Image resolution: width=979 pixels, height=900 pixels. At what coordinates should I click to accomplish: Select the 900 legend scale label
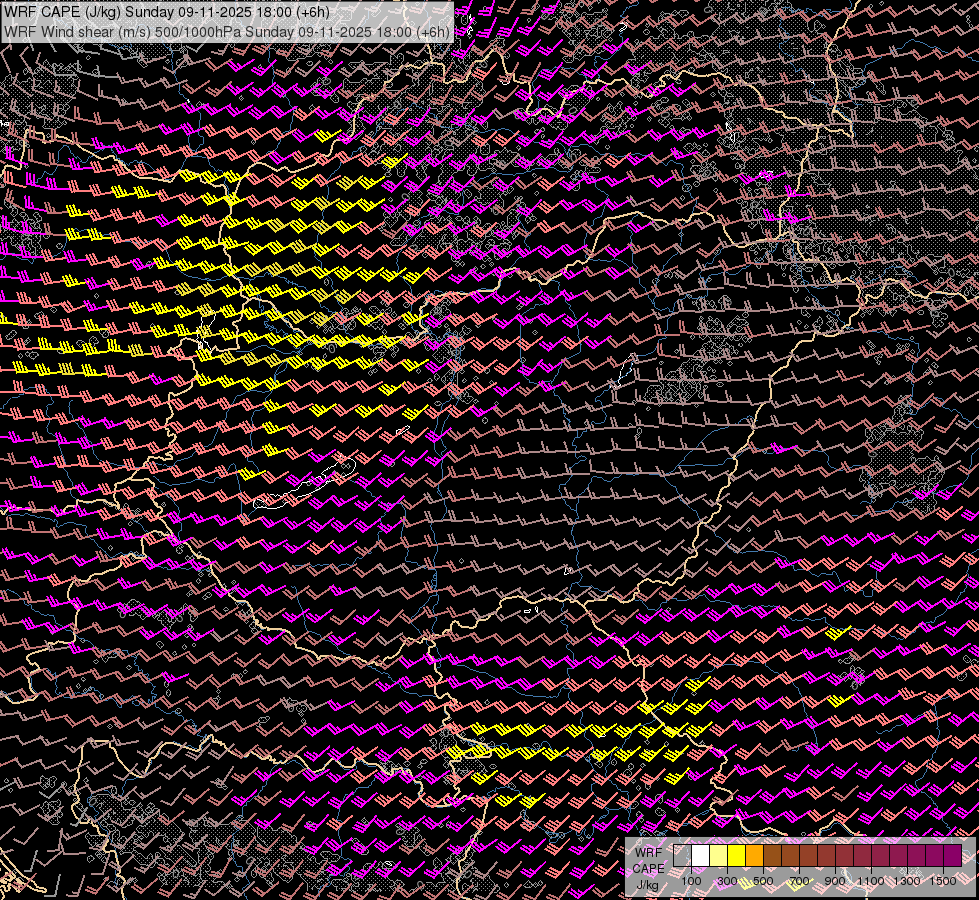coord(835,881)
